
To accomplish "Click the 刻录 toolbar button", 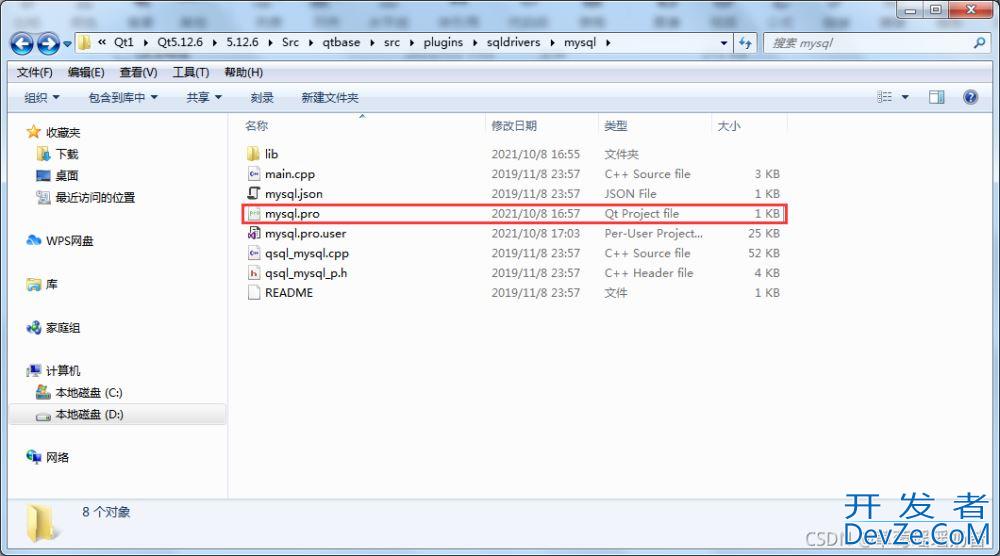I will coord(262,98).
